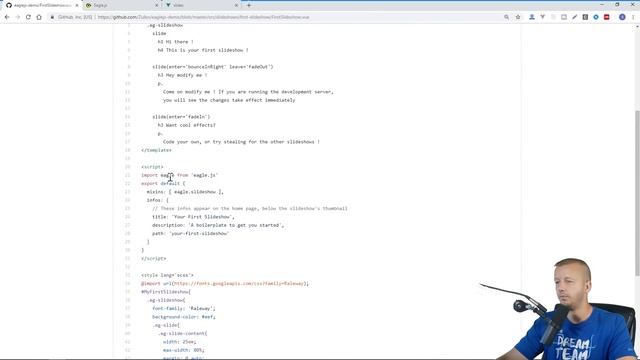
Task: Click the "#MyFirstSlideshow{" line
Action: click(x=166, y=292)
